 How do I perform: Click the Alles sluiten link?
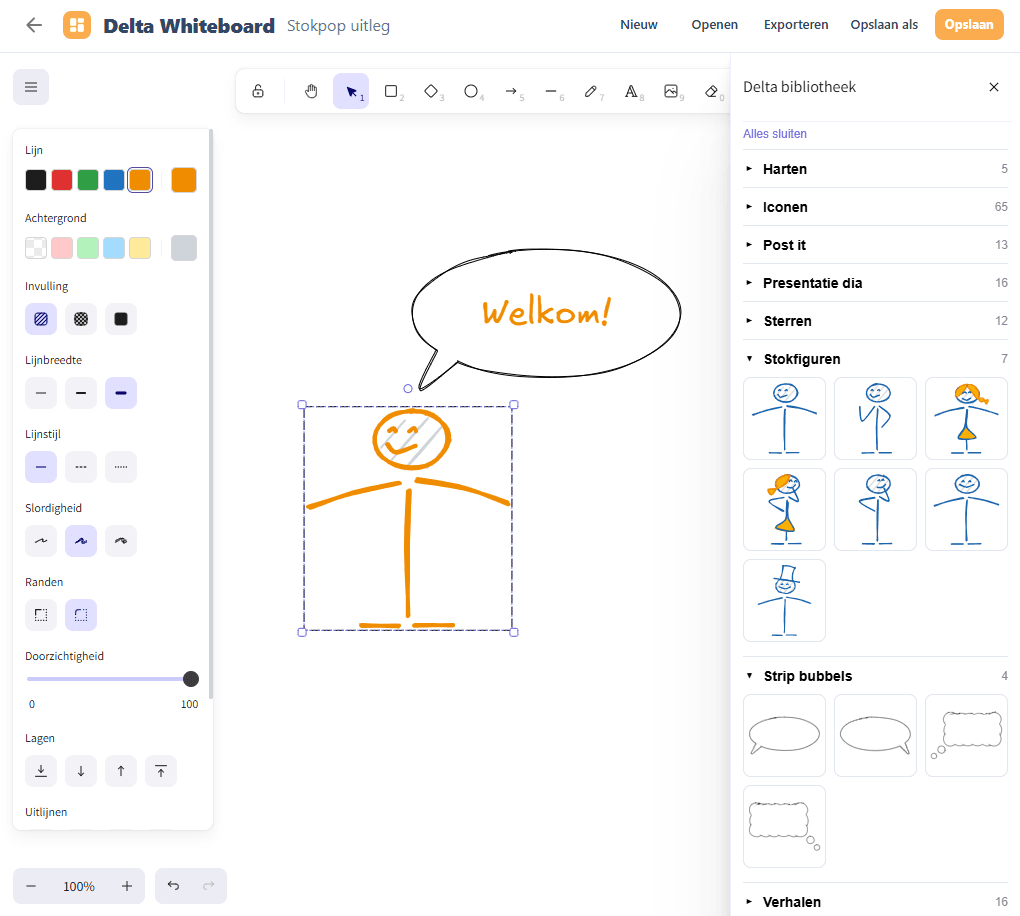(x=775, y=133)
